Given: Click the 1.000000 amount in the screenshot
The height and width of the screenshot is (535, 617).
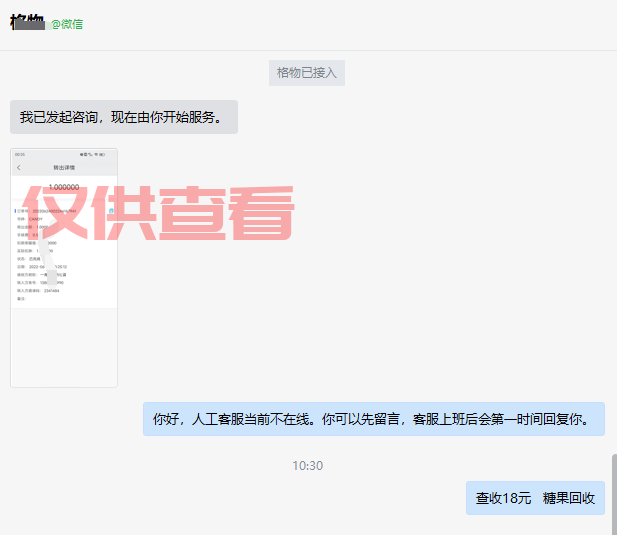Looking at the screenshot, I should 64,187.
